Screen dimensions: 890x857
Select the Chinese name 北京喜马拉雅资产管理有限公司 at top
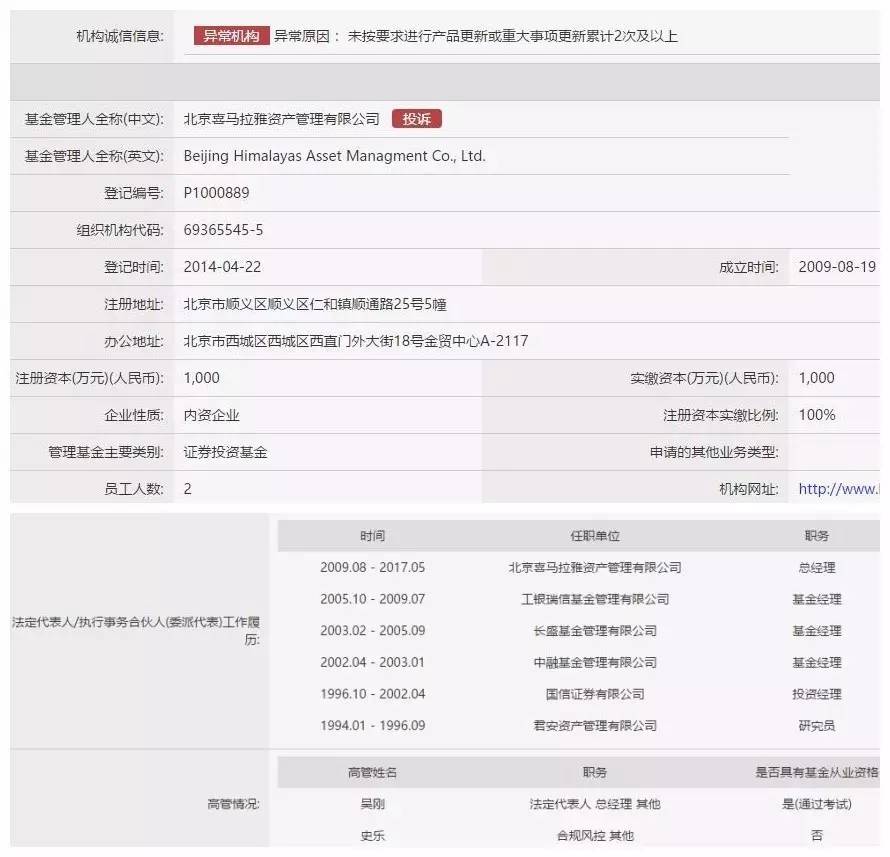coord(282,119)
